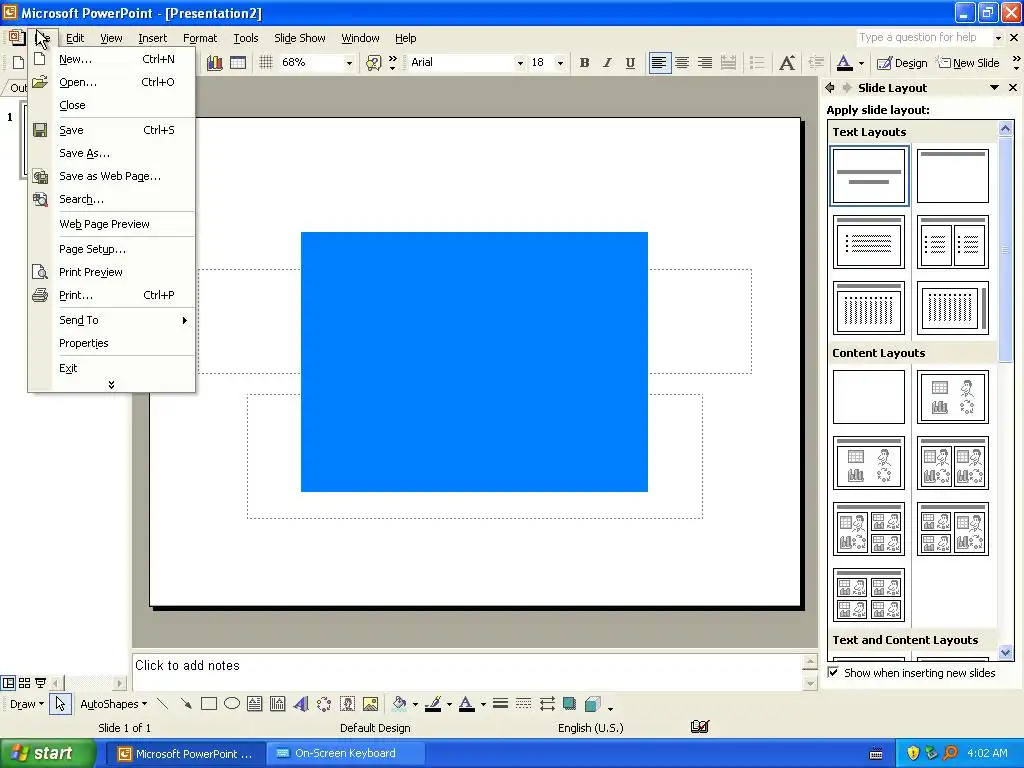Toggle Align Right
Viewport: 1024px width, 768px height.
pos(705,63)
